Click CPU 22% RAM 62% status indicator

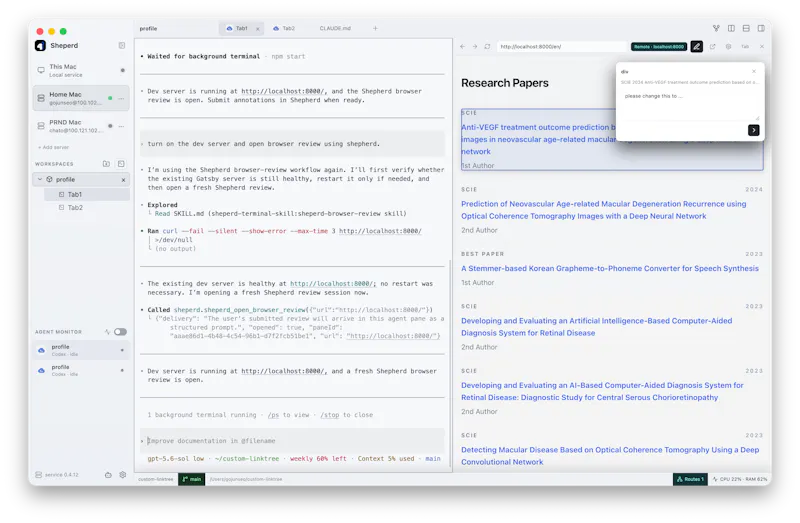[739, 479]
